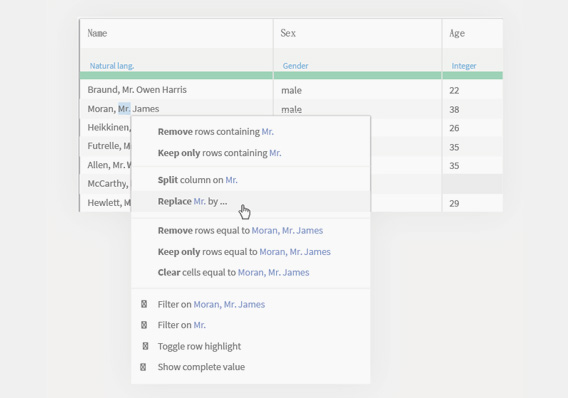Click the green validity bar under Name
Screen dimensions: 568x398
(x=176, y=75)
